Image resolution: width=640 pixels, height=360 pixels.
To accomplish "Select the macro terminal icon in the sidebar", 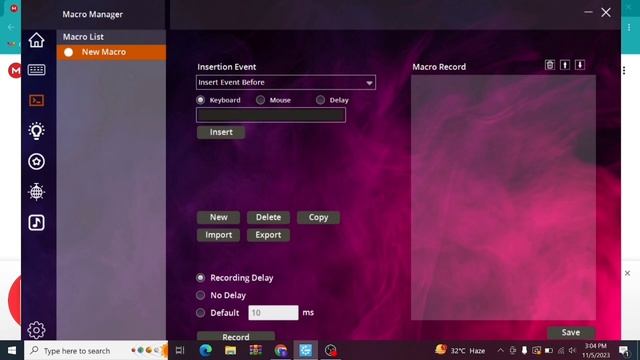I will (36, 100).
